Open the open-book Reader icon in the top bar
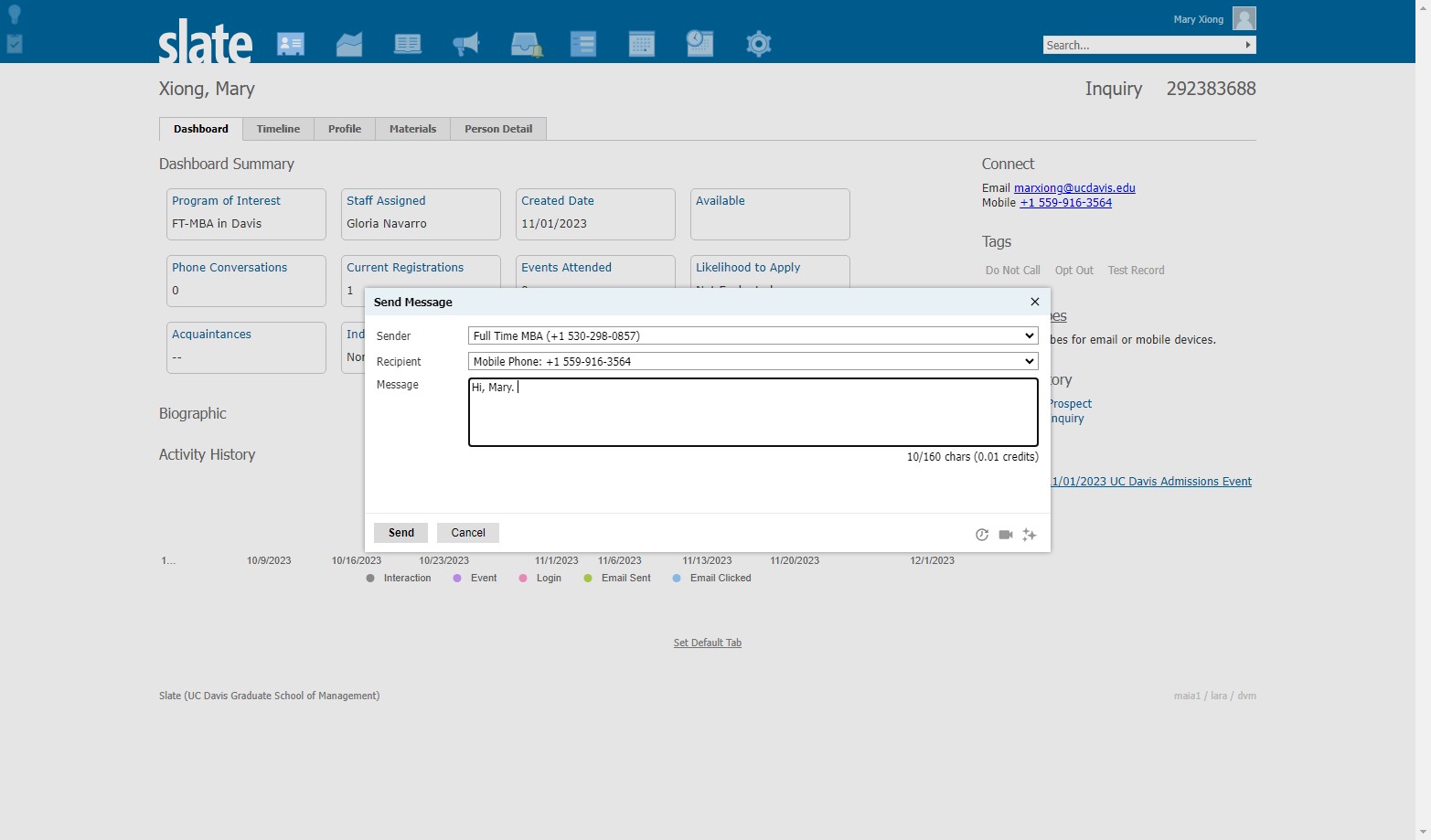The width and height of the screenshot is (1431, 840). 408,44
